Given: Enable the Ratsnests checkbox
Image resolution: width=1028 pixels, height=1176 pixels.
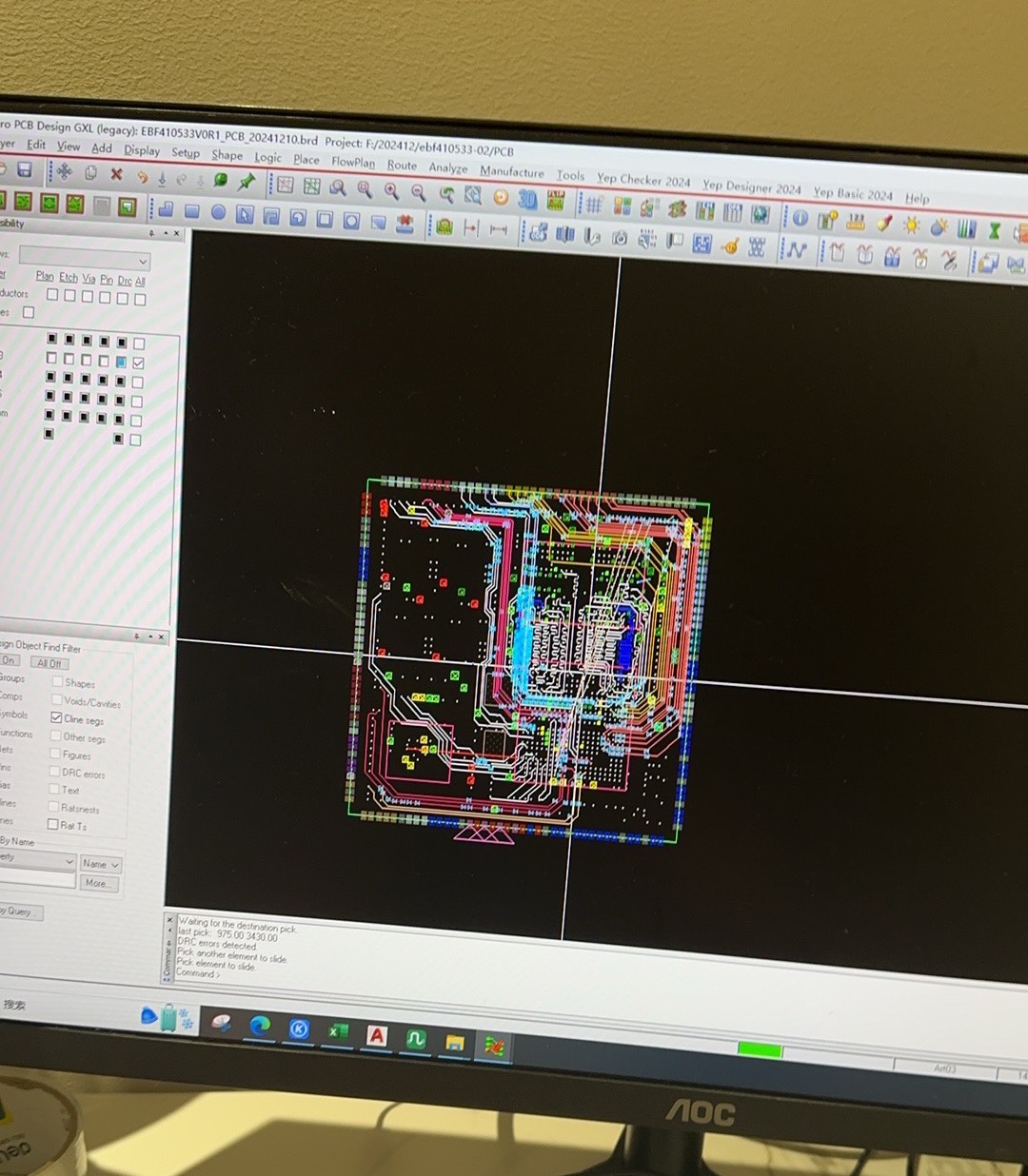Looking at the screenshot, I should point(54,807).
